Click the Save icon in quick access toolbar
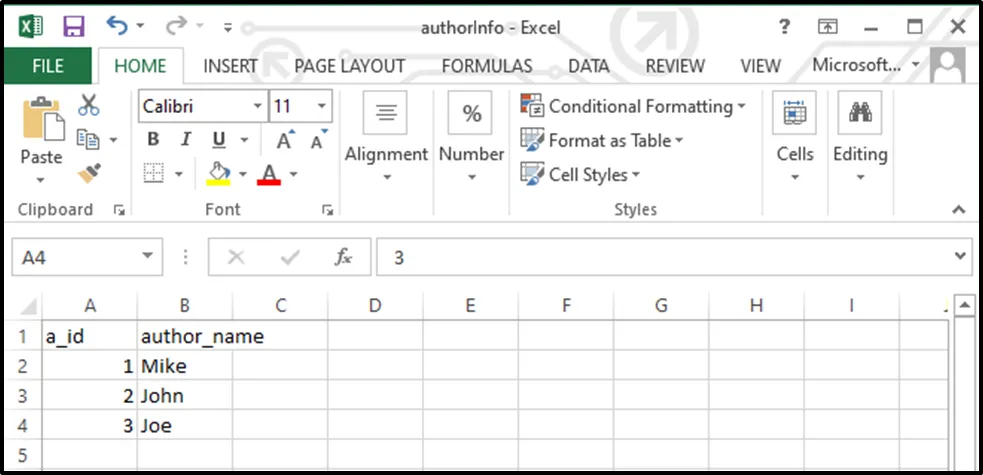983x475 pixels. point(73,26)
